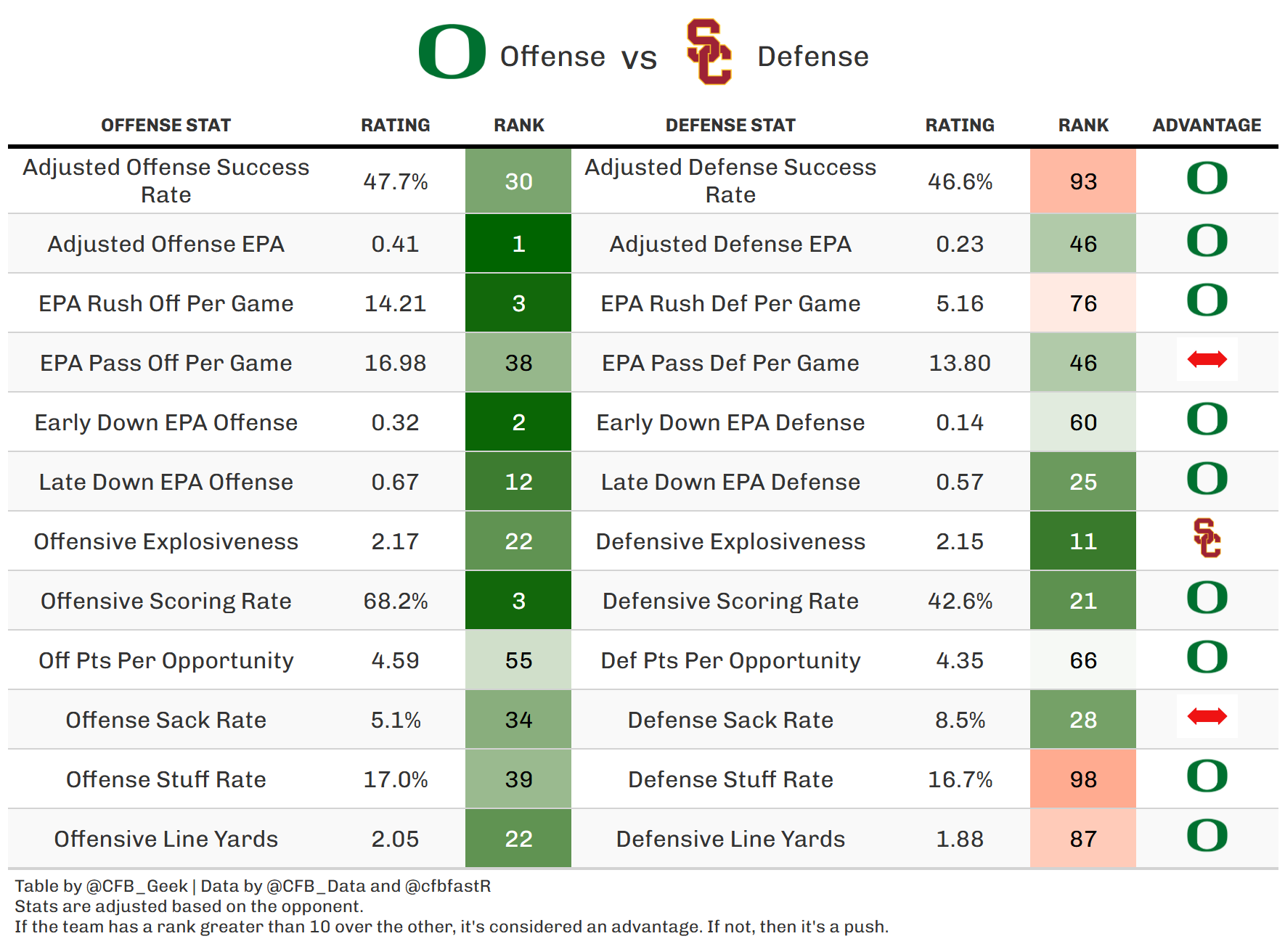Click the red push arrow for EPA Pass row
Screen dimensions: 1285x952
pos(1207,359)
